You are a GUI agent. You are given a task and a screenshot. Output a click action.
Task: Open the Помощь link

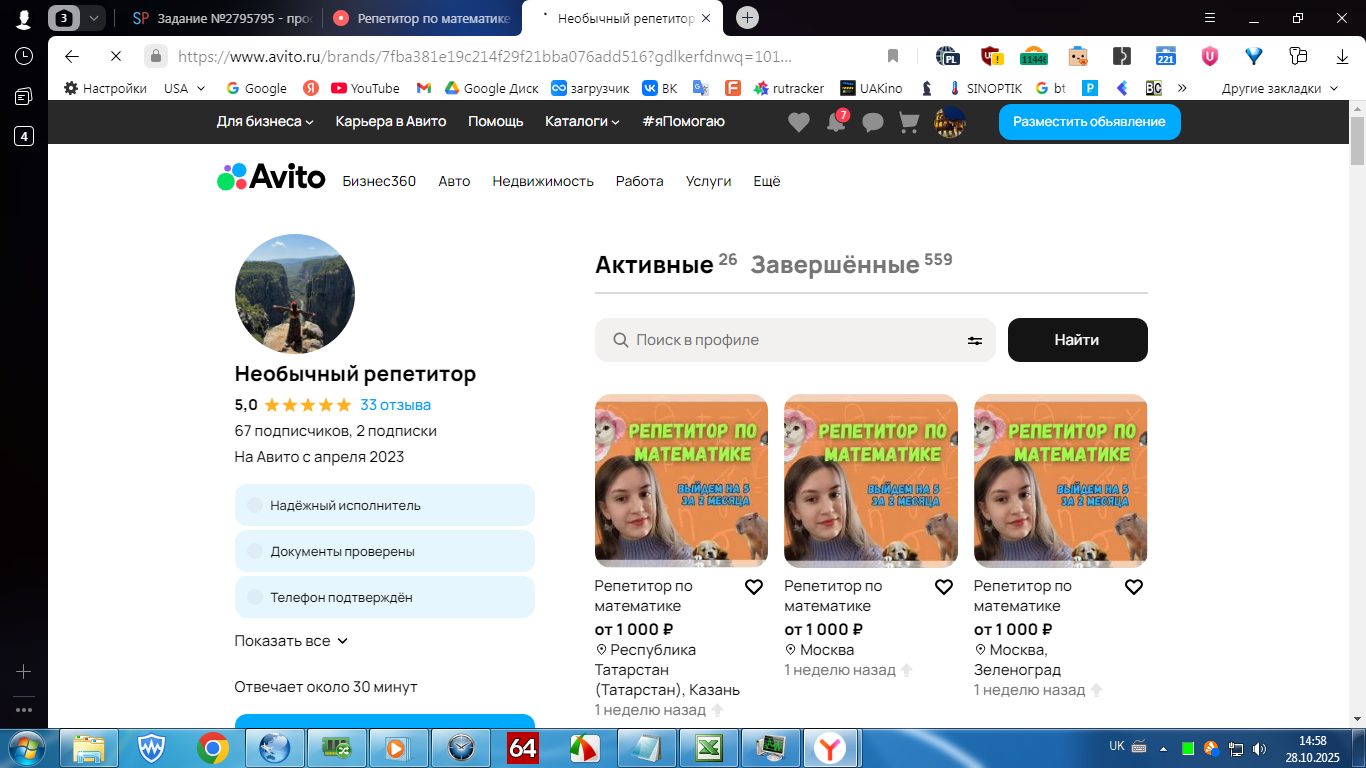tap(496, 121)
